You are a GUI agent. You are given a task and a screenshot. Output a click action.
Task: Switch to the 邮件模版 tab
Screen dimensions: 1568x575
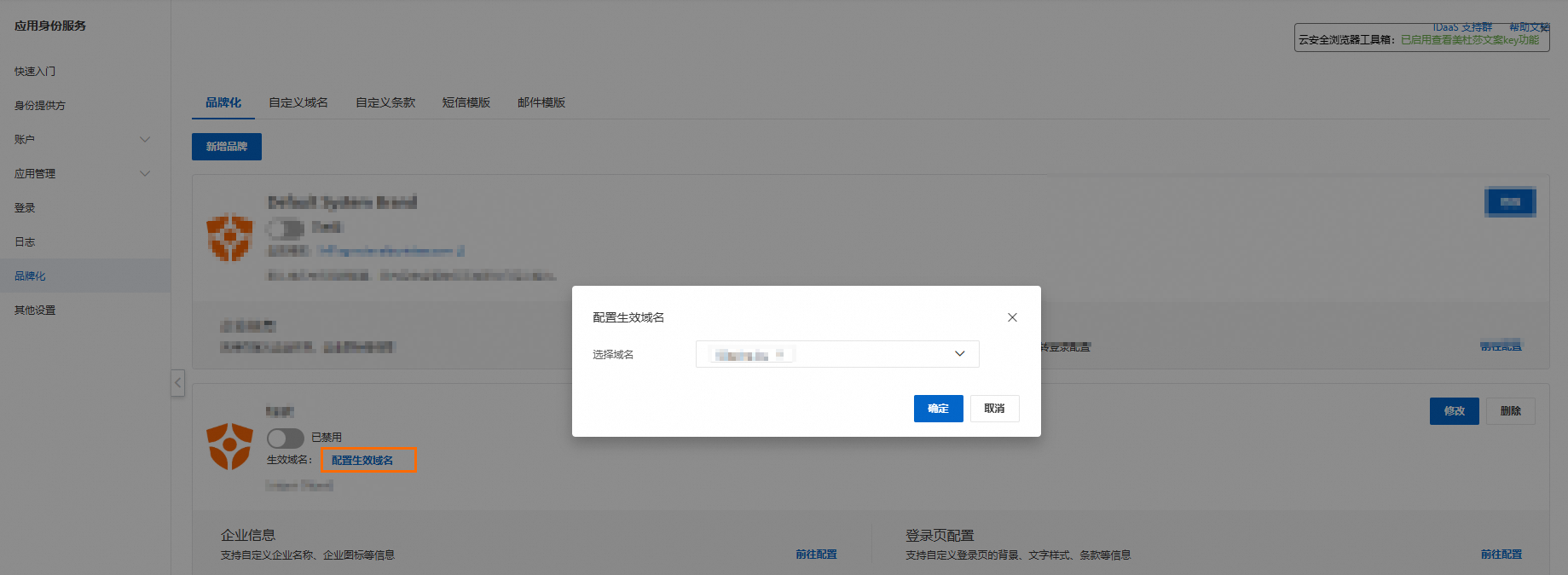pyautogui.click(x=541, y=102)
